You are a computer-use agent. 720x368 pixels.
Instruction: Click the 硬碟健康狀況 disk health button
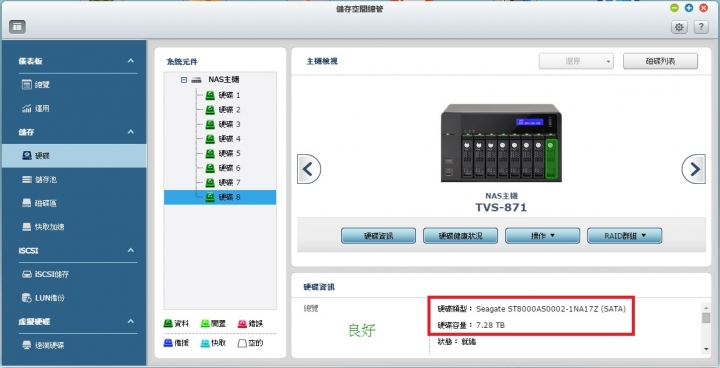(x=460, y=236)
